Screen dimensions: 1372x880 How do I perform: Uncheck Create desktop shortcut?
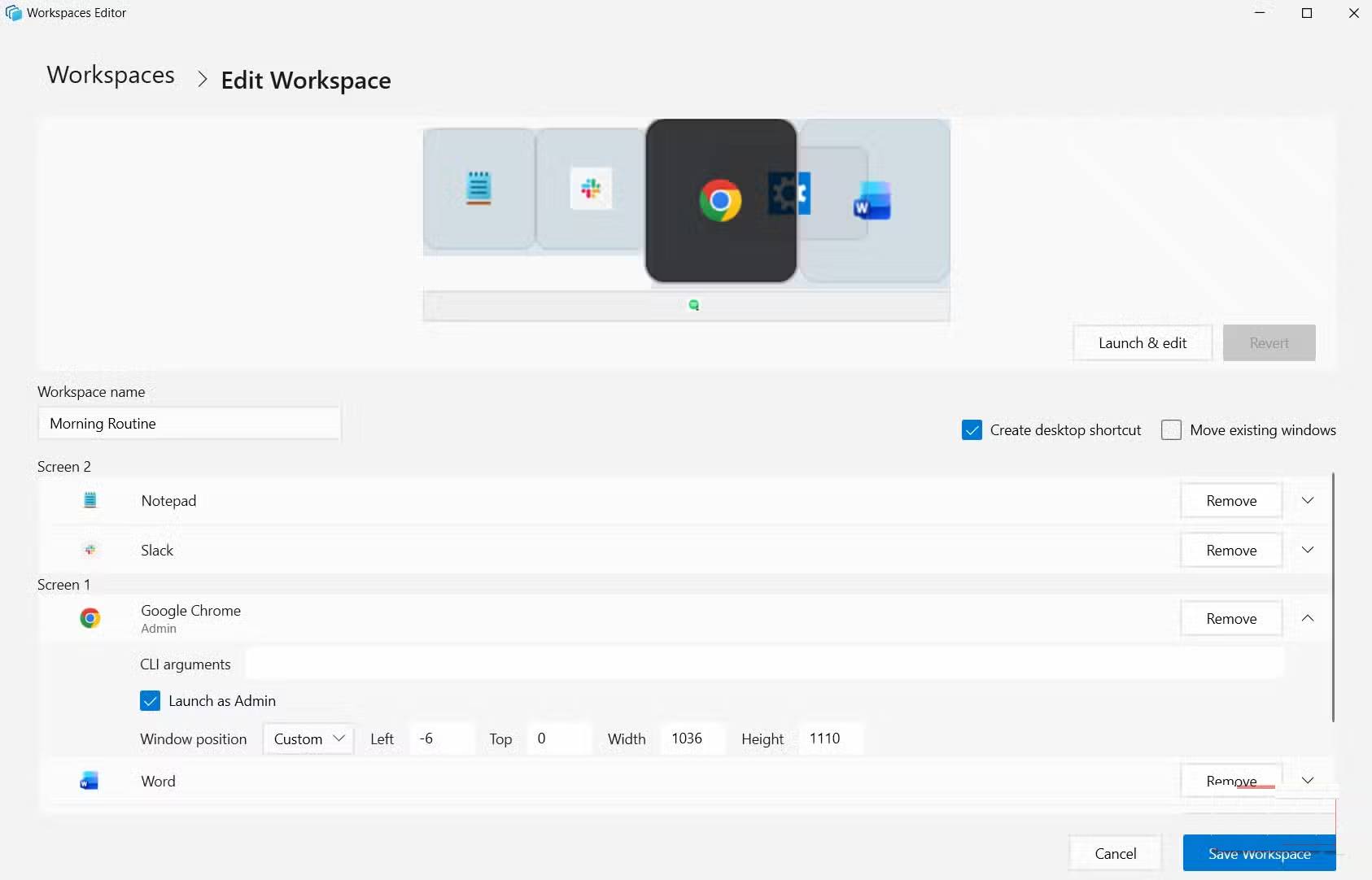pos(972,430)
